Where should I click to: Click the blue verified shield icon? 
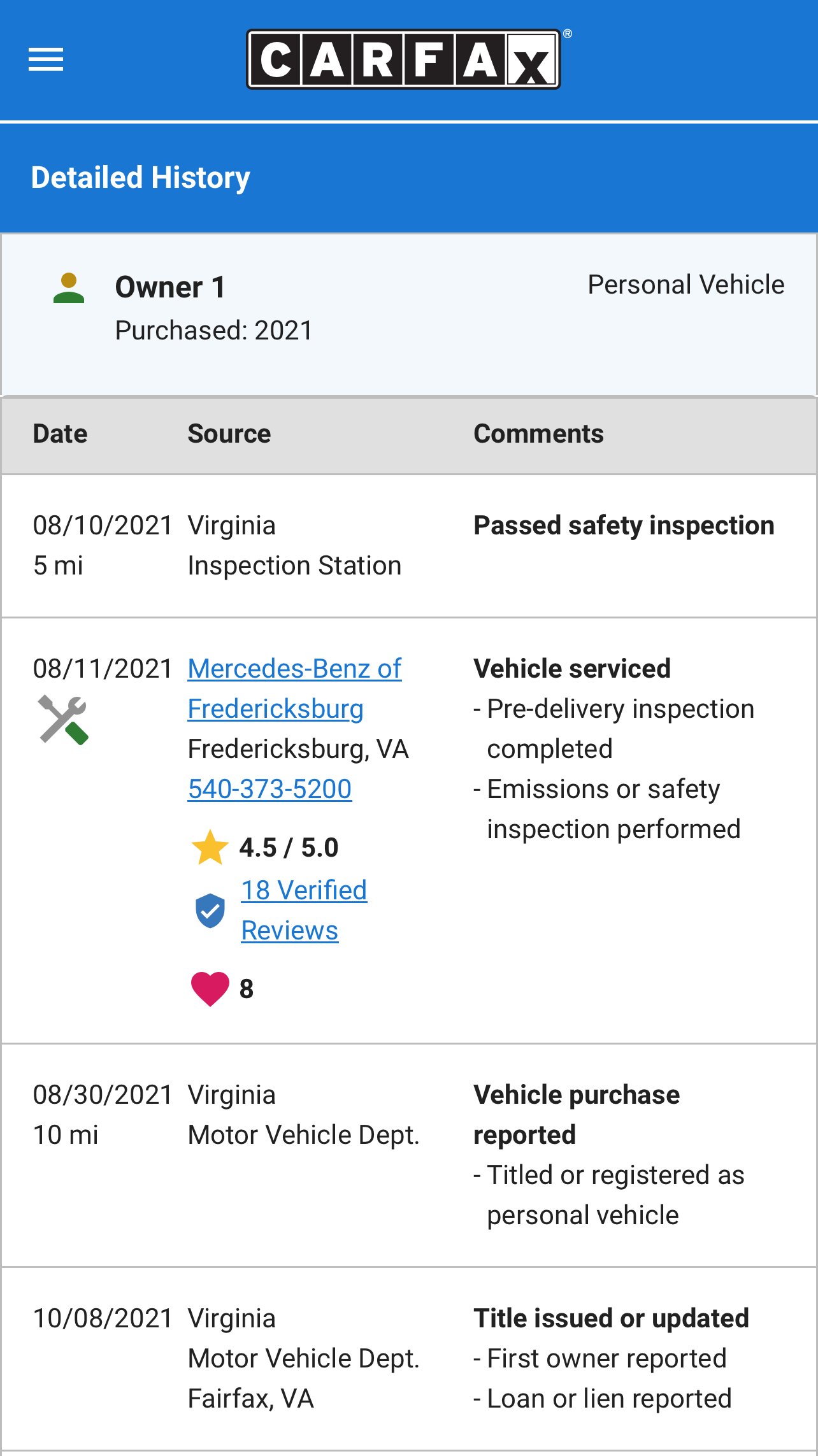tap(210, 911)
